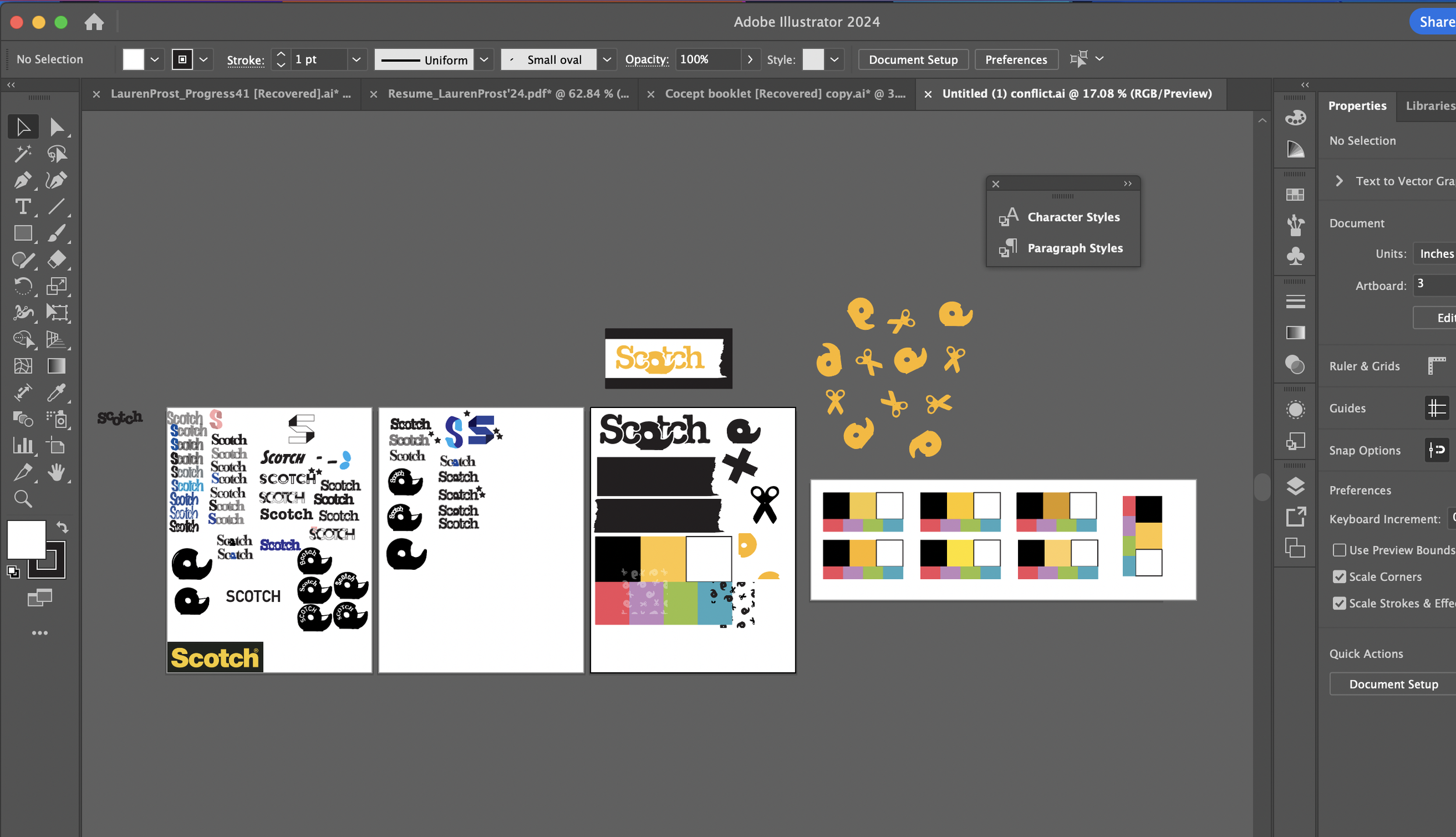Select the Eyedropper tool
1456x837 pixels.
56,393
